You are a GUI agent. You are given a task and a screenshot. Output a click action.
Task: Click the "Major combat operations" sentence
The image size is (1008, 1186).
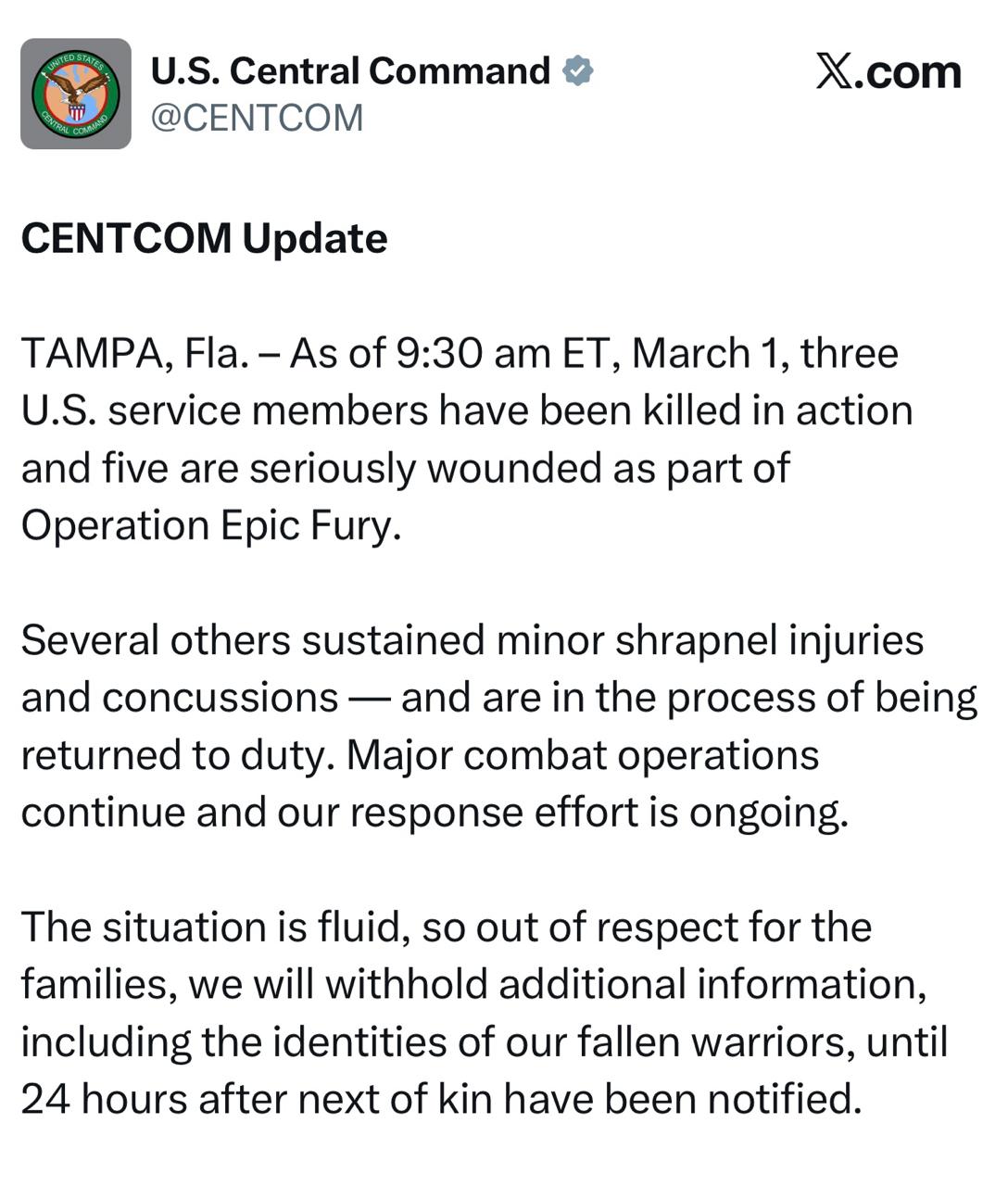(583, 755)
